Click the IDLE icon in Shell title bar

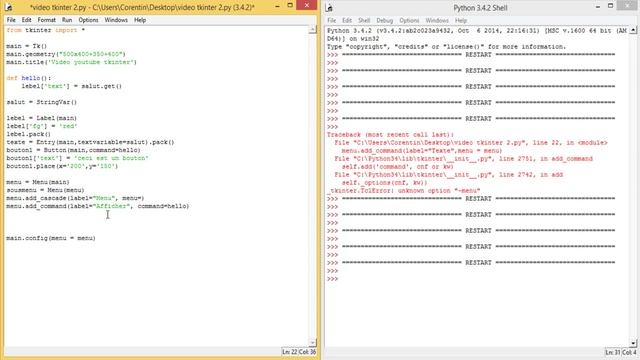pyautogui.click(x=329, y=7)
